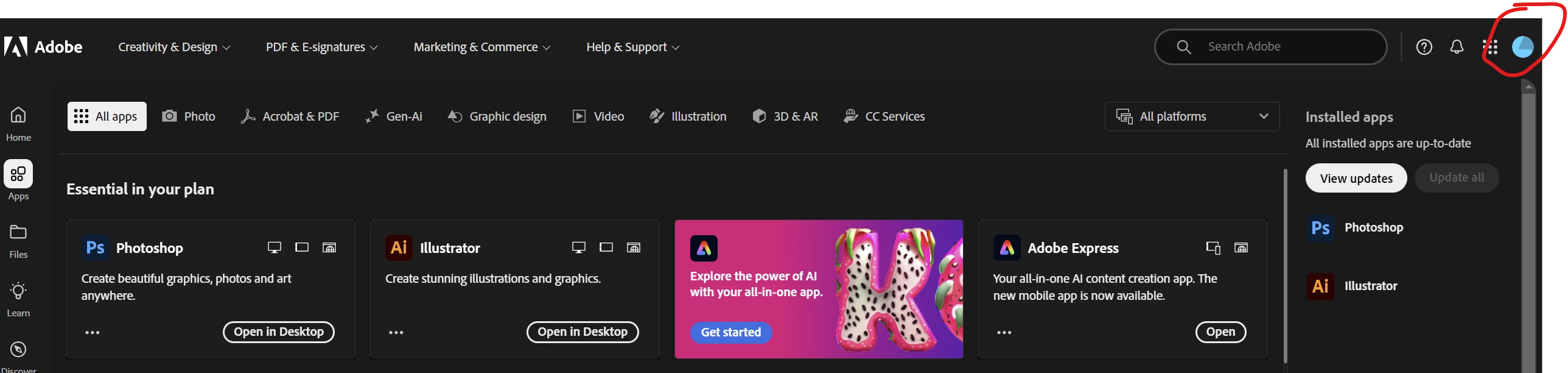Viewport: 1568px width, 373px height.
Task: Open the profile avatar menu
Action: pos(1522,47)
